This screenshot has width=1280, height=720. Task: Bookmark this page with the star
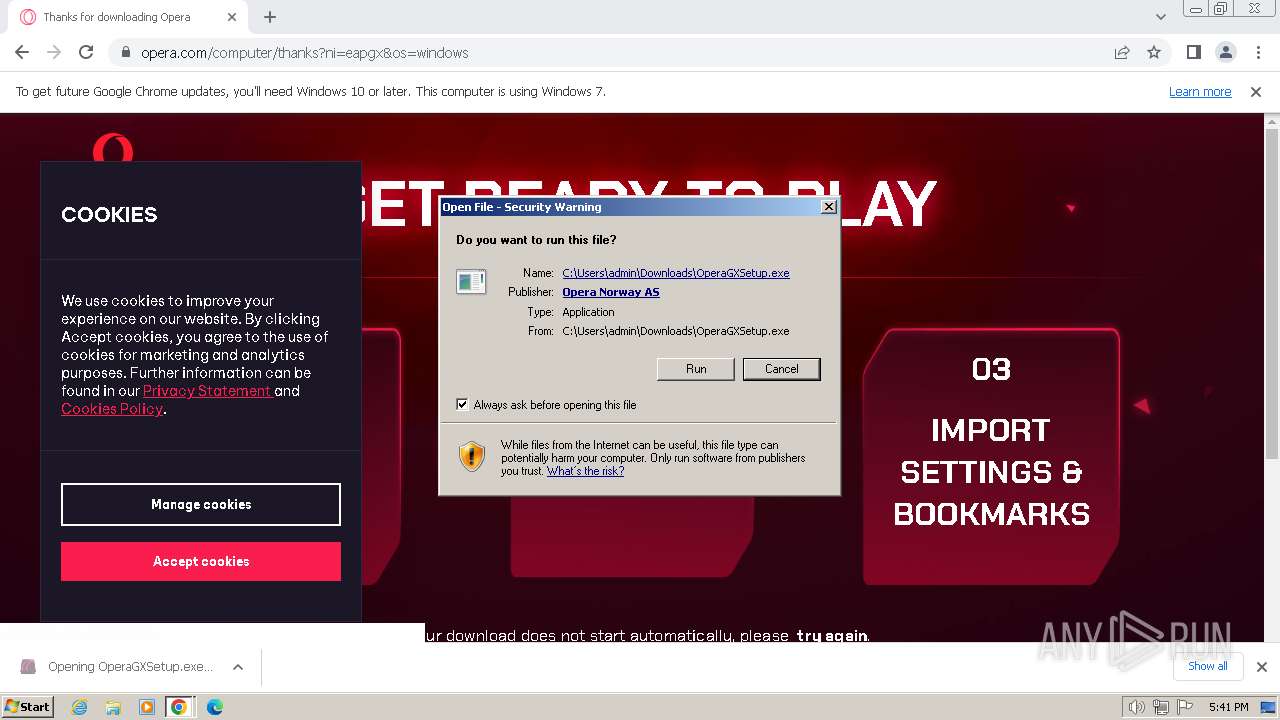[1154, 52]
